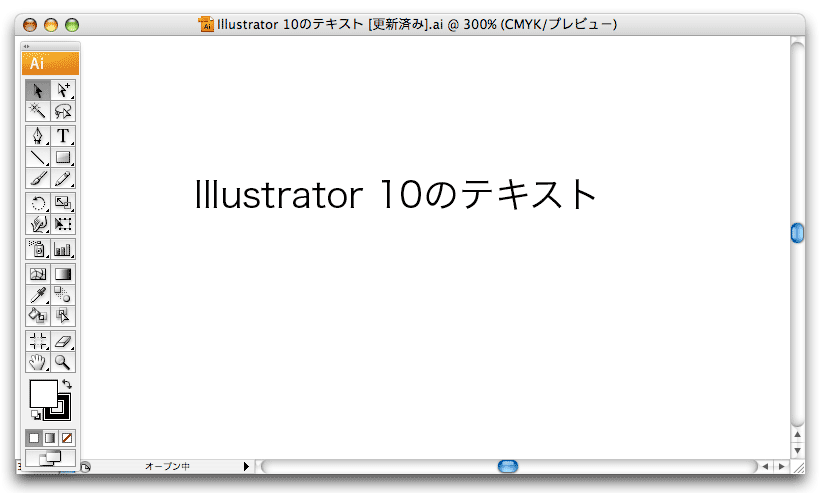This screenshot has height=493, width=822.
Task: Collapse toolbox using top double-arrow
Action: (x=27, y=47)
